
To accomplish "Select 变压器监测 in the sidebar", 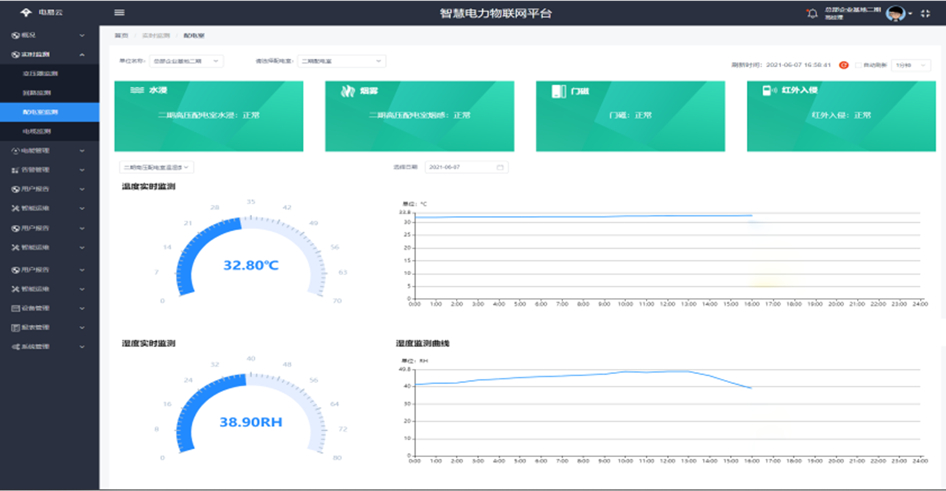I will point(40,74).
